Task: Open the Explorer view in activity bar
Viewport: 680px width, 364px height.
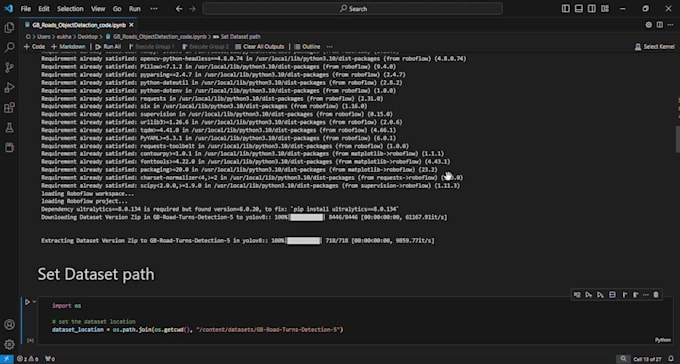Action: 9,28
